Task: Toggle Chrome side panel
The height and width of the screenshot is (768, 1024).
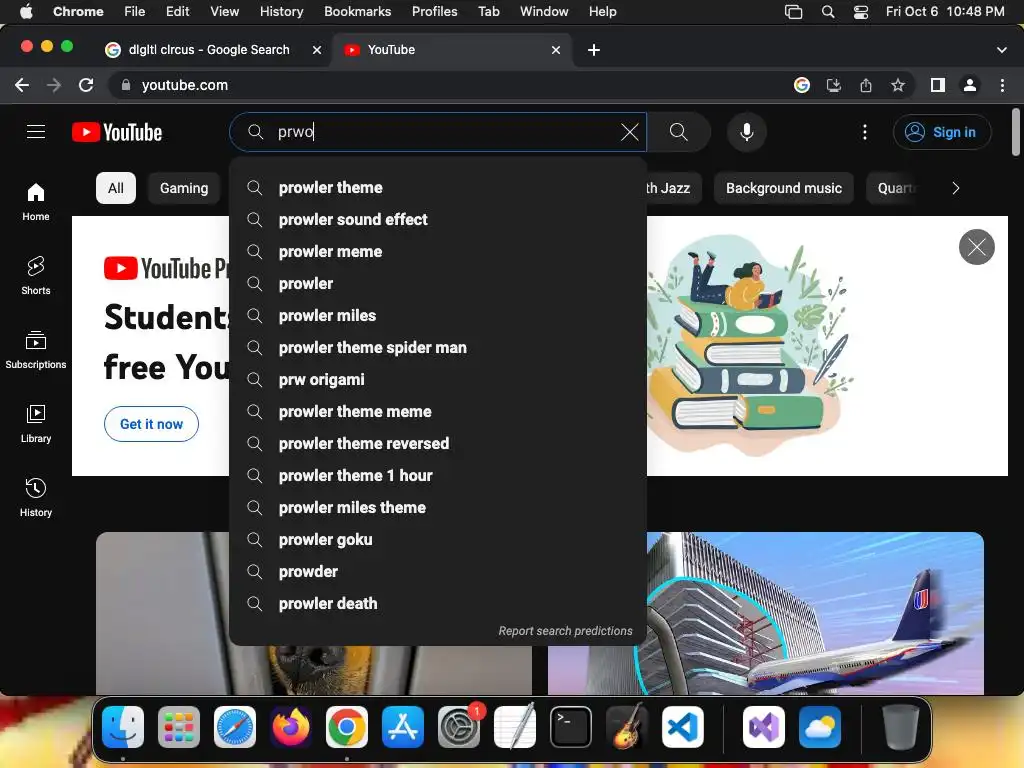Action: pyautogui.click(x=938, y=85)
